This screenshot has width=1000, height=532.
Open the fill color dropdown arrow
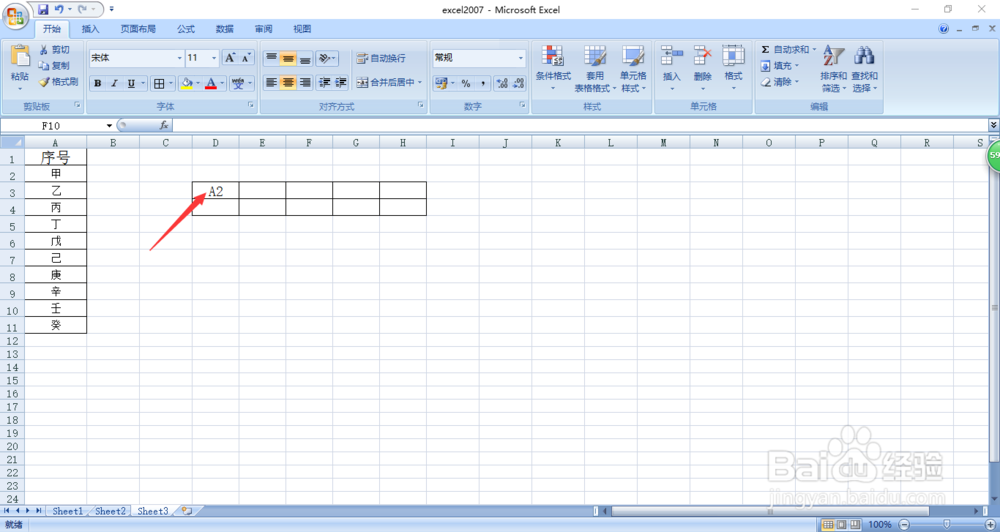(x=198, y=83)
